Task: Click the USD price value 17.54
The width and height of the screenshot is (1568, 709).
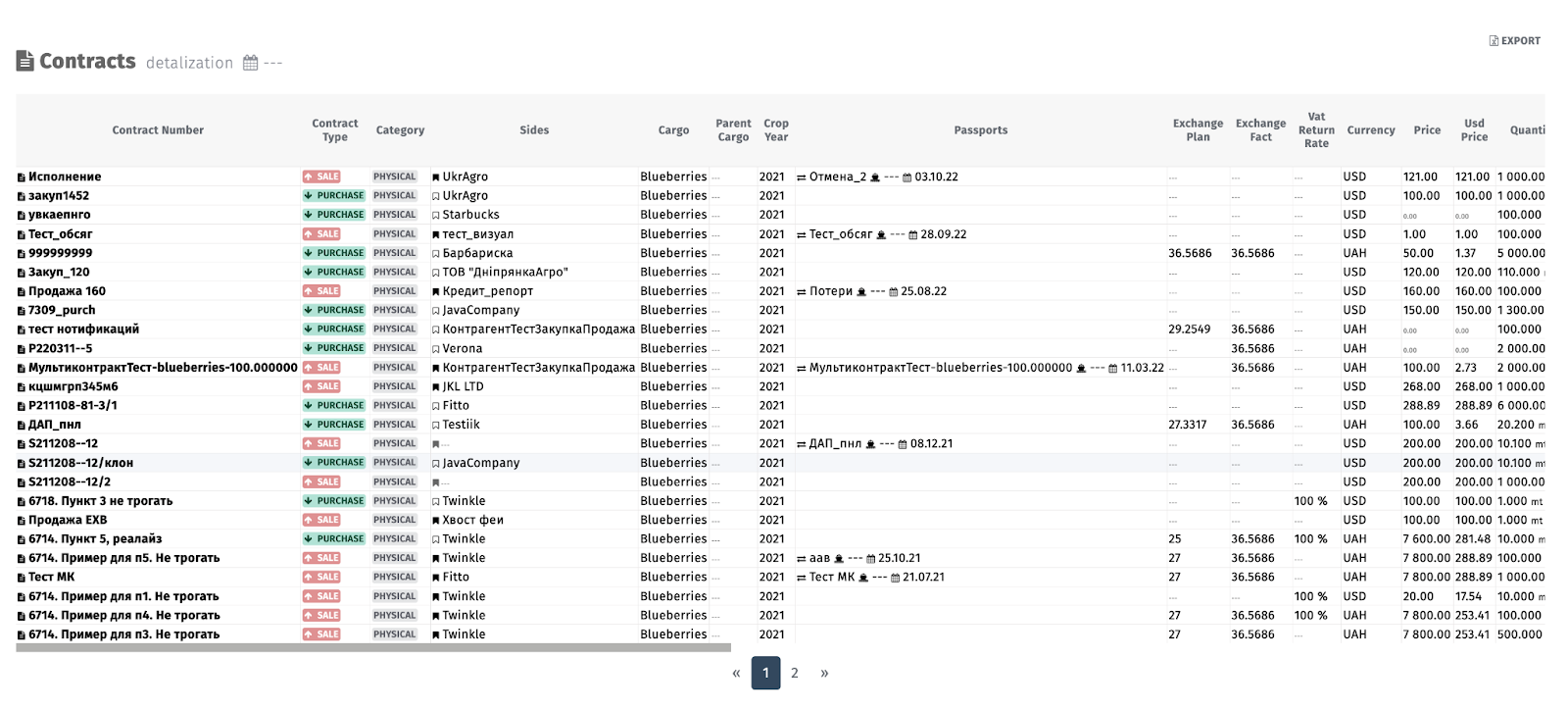Action: tap(1469, 596)
